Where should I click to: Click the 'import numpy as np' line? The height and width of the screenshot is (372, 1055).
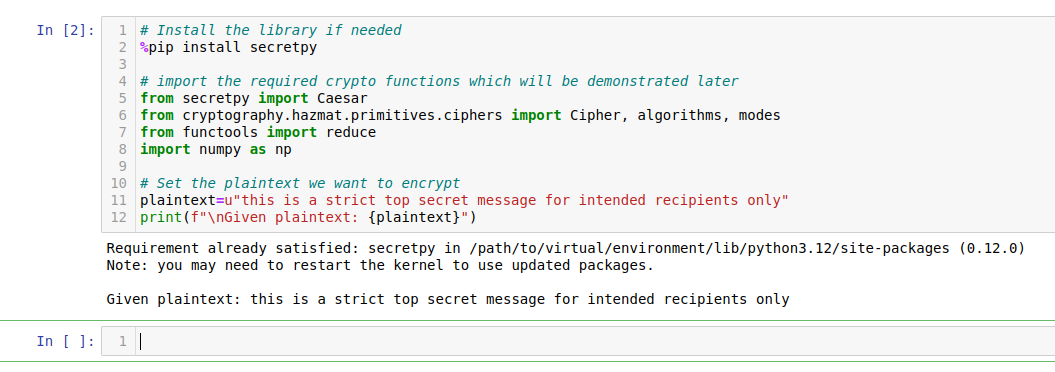pyautogui.click(x=216, y=149)
